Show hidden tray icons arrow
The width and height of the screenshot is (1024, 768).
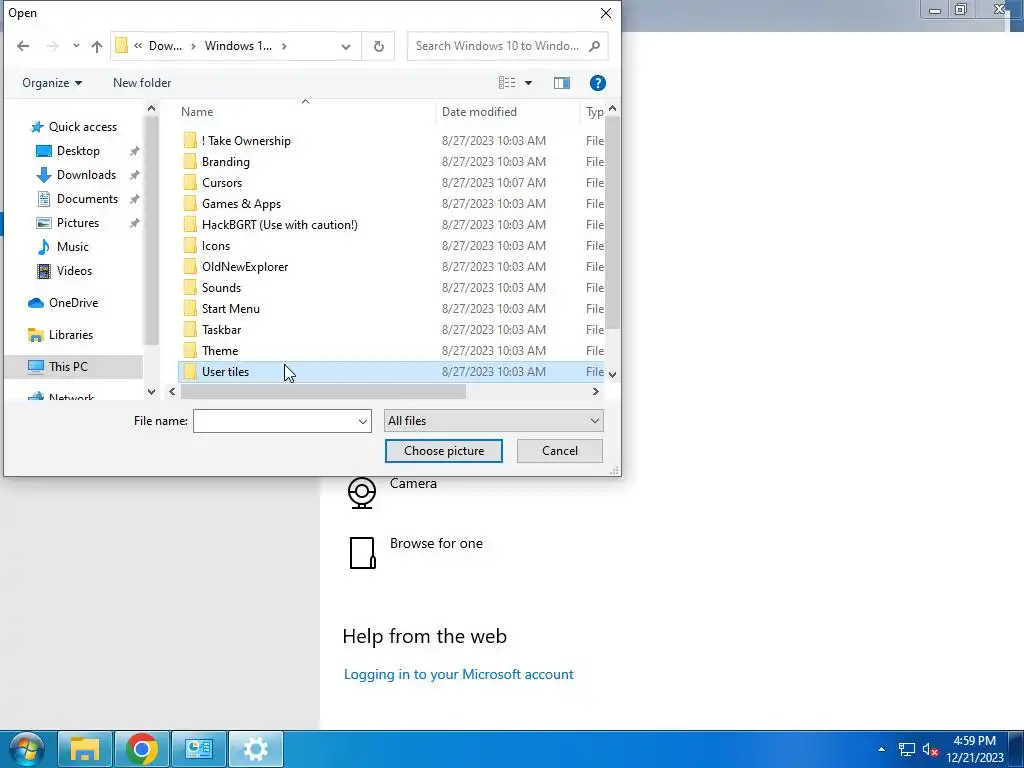point(882,750)
